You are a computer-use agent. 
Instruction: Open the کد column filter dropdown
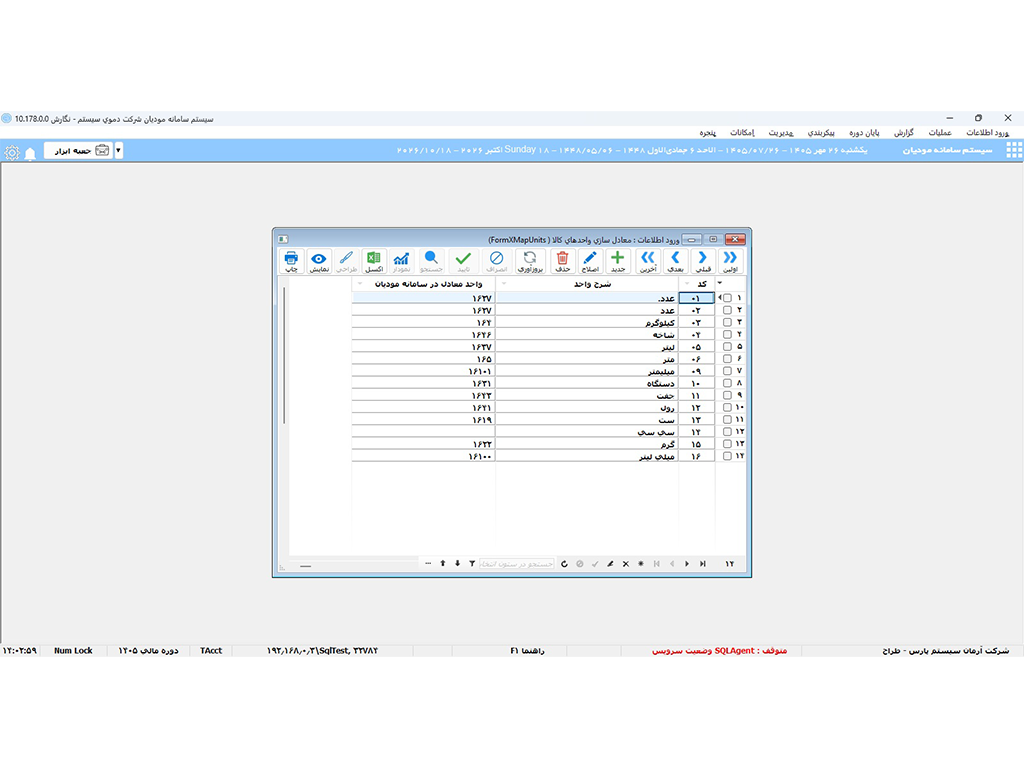click(x=686, y=284)
